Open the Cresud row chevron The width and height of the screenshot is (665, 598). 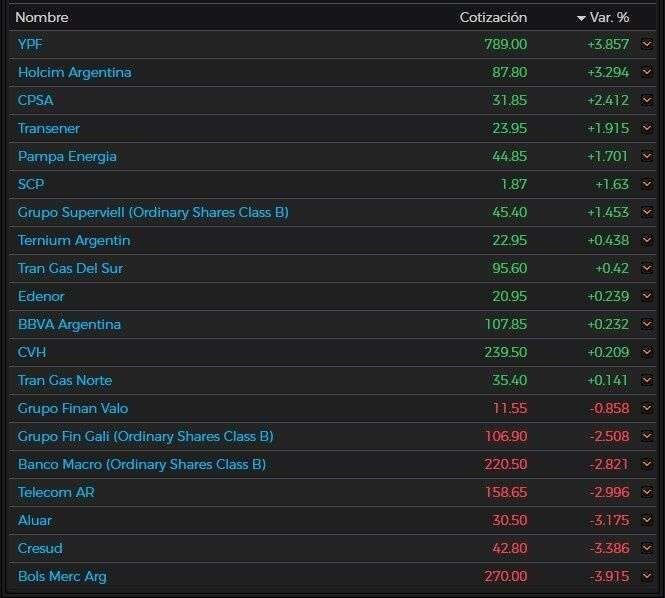pos(647,548)
